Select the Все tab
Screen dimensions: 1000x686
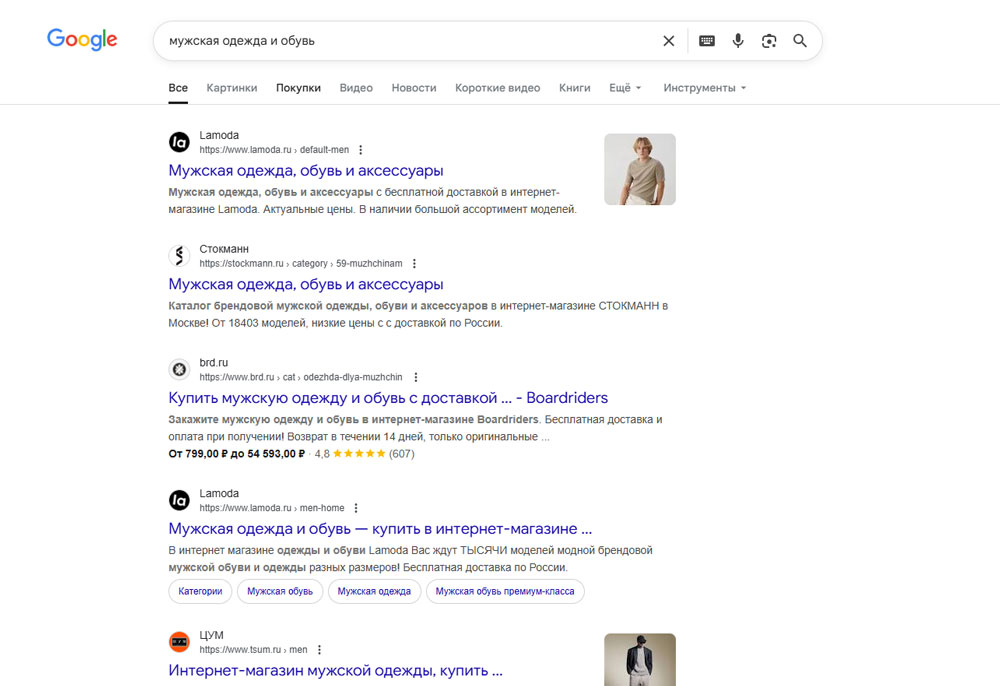point(178,88)
